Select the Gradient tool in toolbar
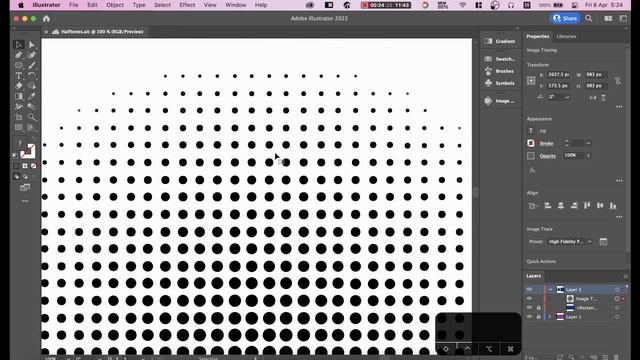The height and width of the screenshot is (360, 640). click(19, 96)
